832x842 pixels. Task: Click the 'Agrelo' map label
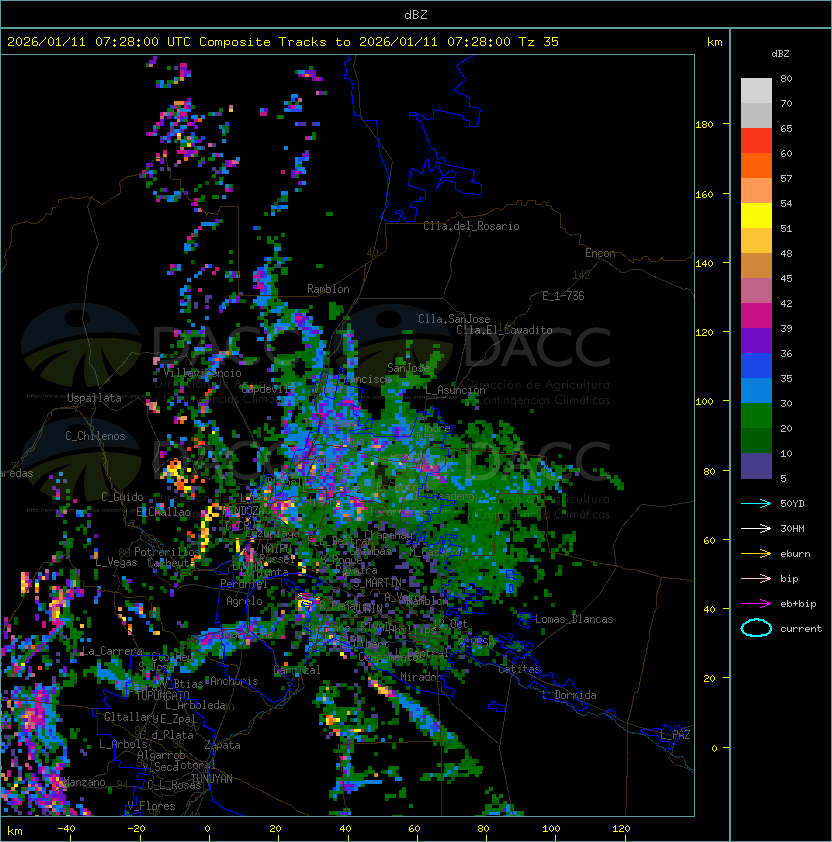[x=244, y=601]
